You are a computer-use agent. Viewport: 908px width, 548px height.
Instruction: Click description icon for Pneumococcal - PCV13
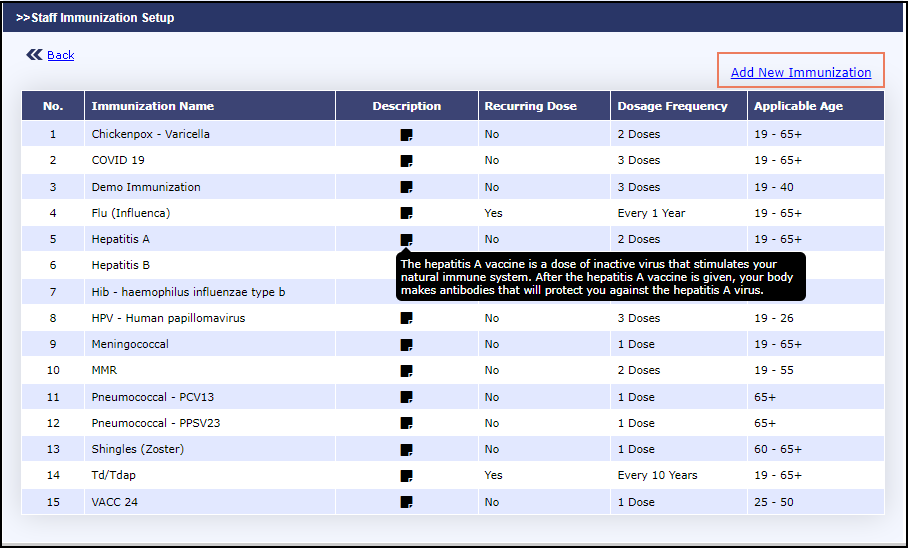[x=406, y=397]
